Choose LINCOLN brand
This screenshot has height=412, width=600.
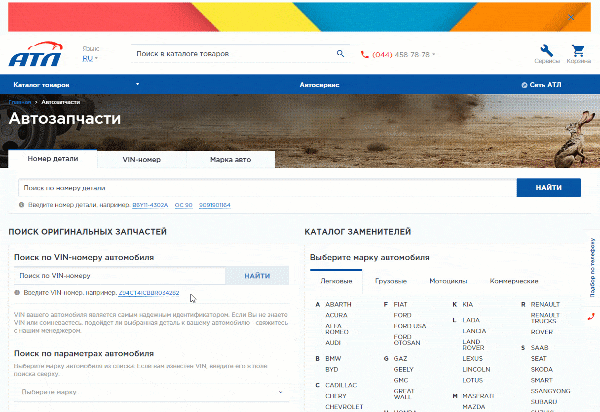point(476,370)
